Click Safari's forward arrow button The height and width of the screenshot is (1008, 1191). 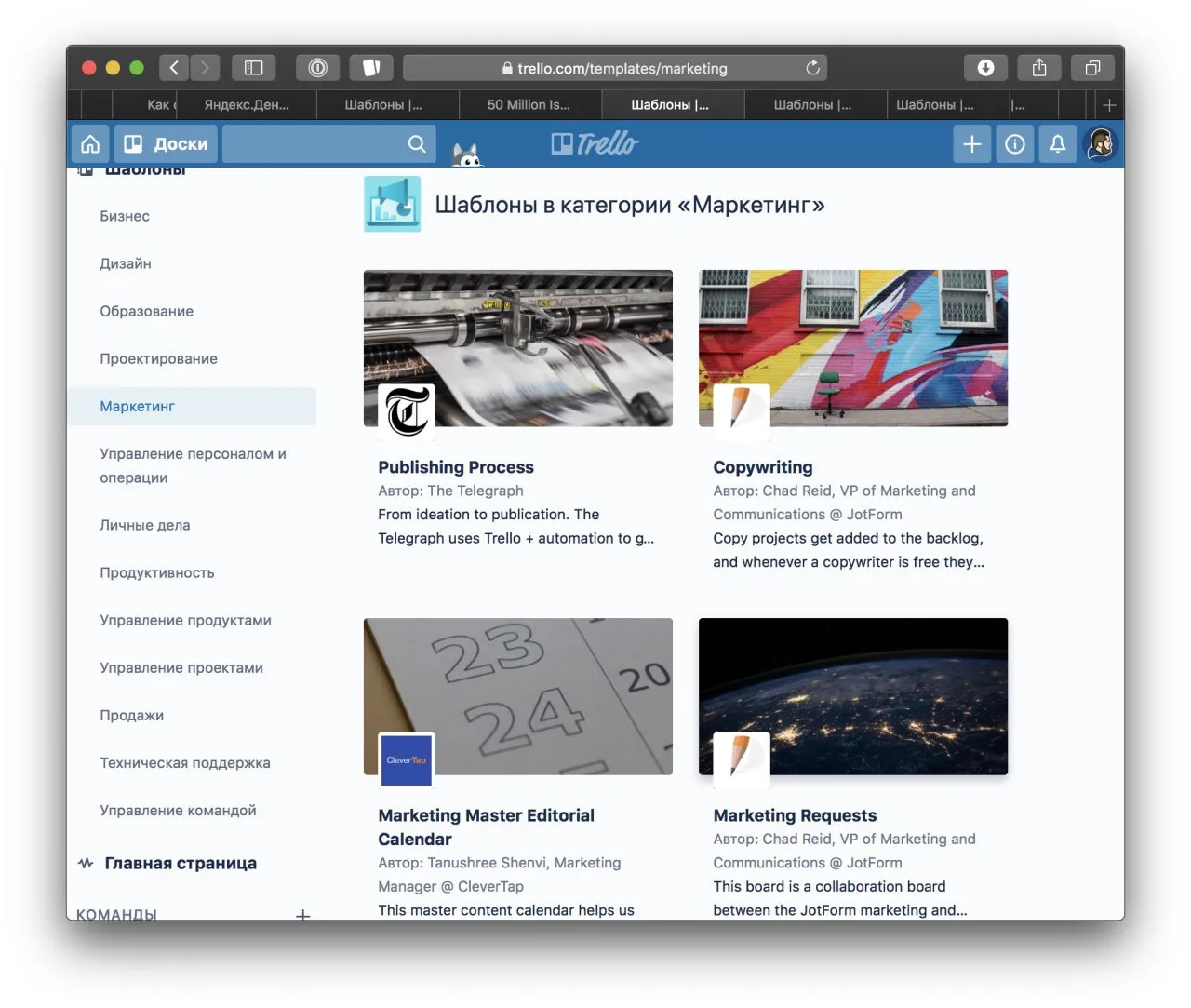(205, 68)
